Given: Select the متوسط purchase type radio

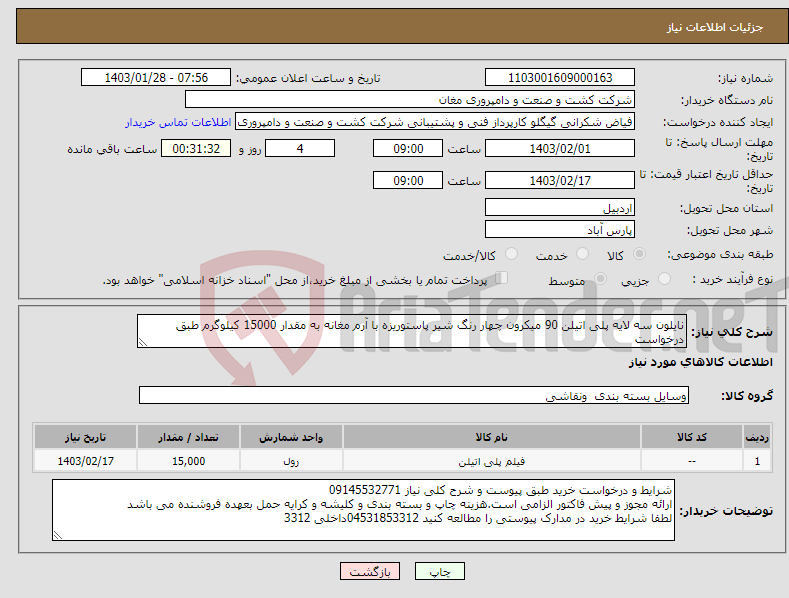Looking at the screenshot, I should pos(600,279).
